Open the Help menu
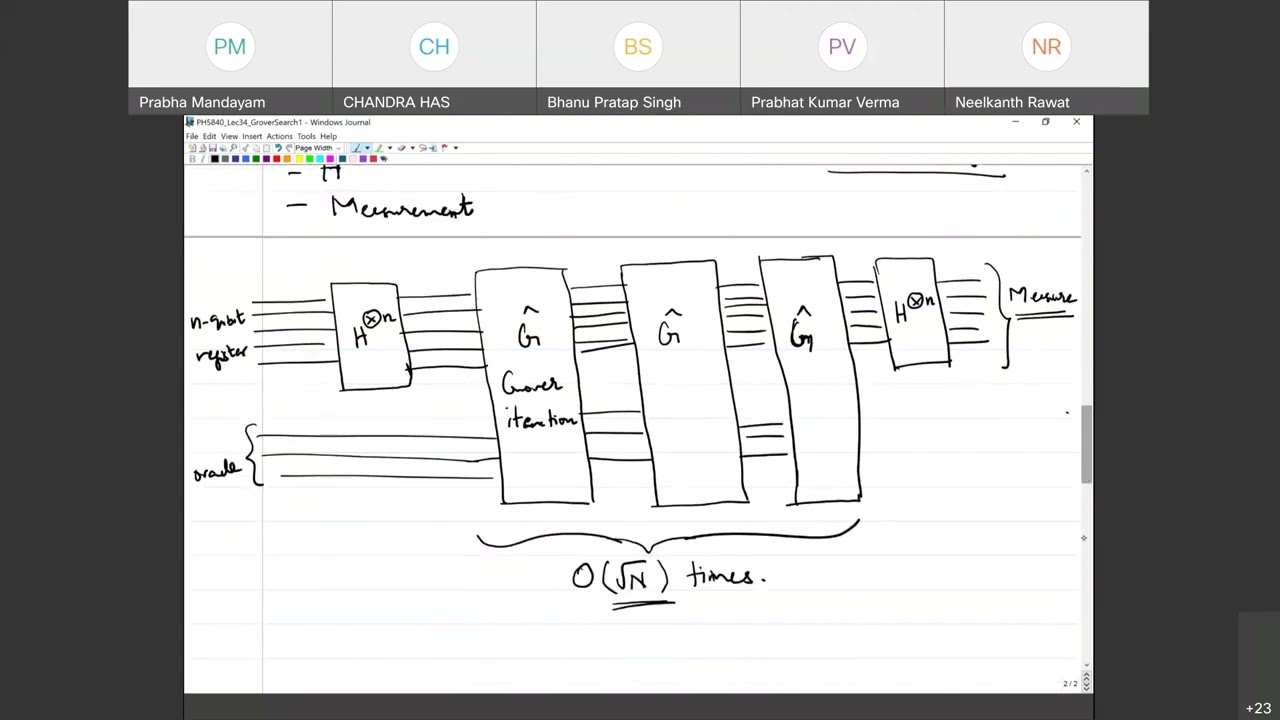The height and width of the screenshot is (720, 1280). pyautogui.click(x=328, y=136)
